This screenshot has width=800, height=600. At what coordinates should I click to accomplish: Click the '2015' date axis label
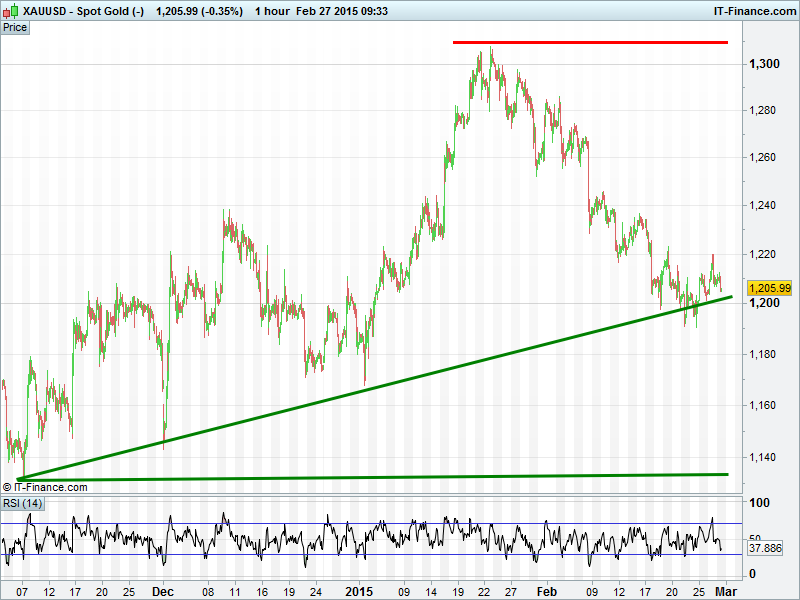(359, 592)
